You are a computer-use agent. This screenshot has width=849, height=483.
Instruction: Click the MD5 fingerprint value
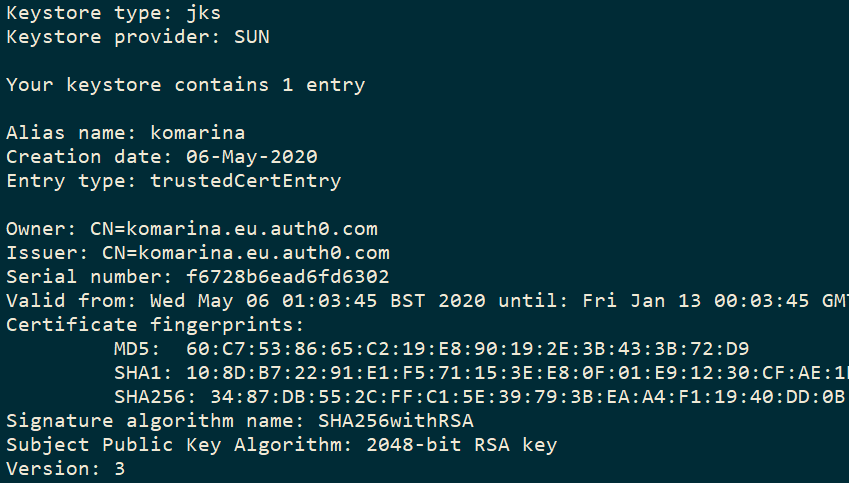point(468,349)
